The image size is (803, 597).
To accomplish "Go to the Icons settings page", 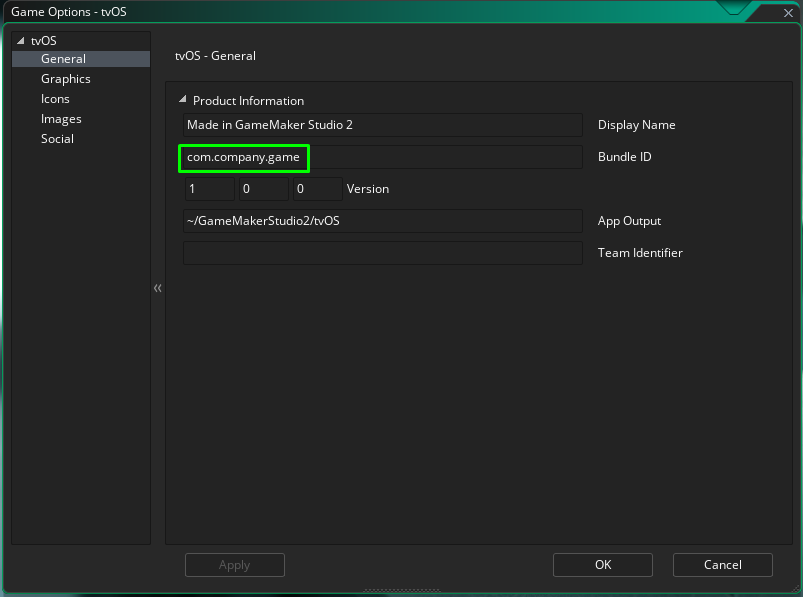I will click(55, 99).
